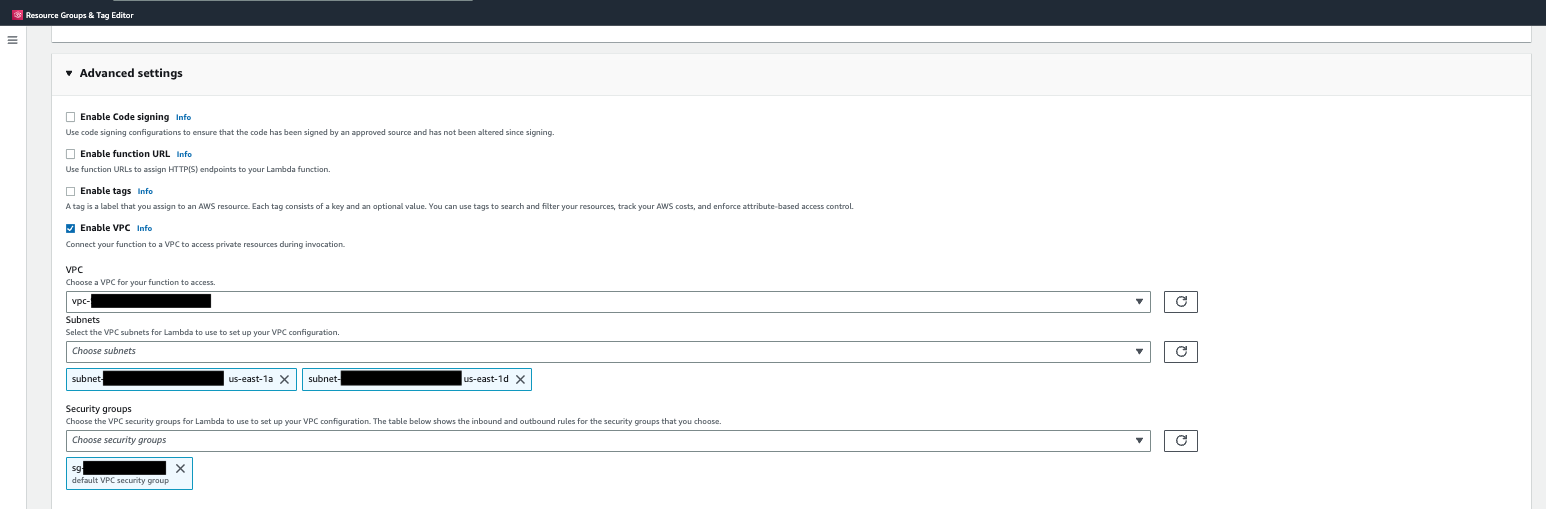Remove the us-east-1d subnet chip
The width and height of the screenshot is (1546, 509).
point(520,379)
